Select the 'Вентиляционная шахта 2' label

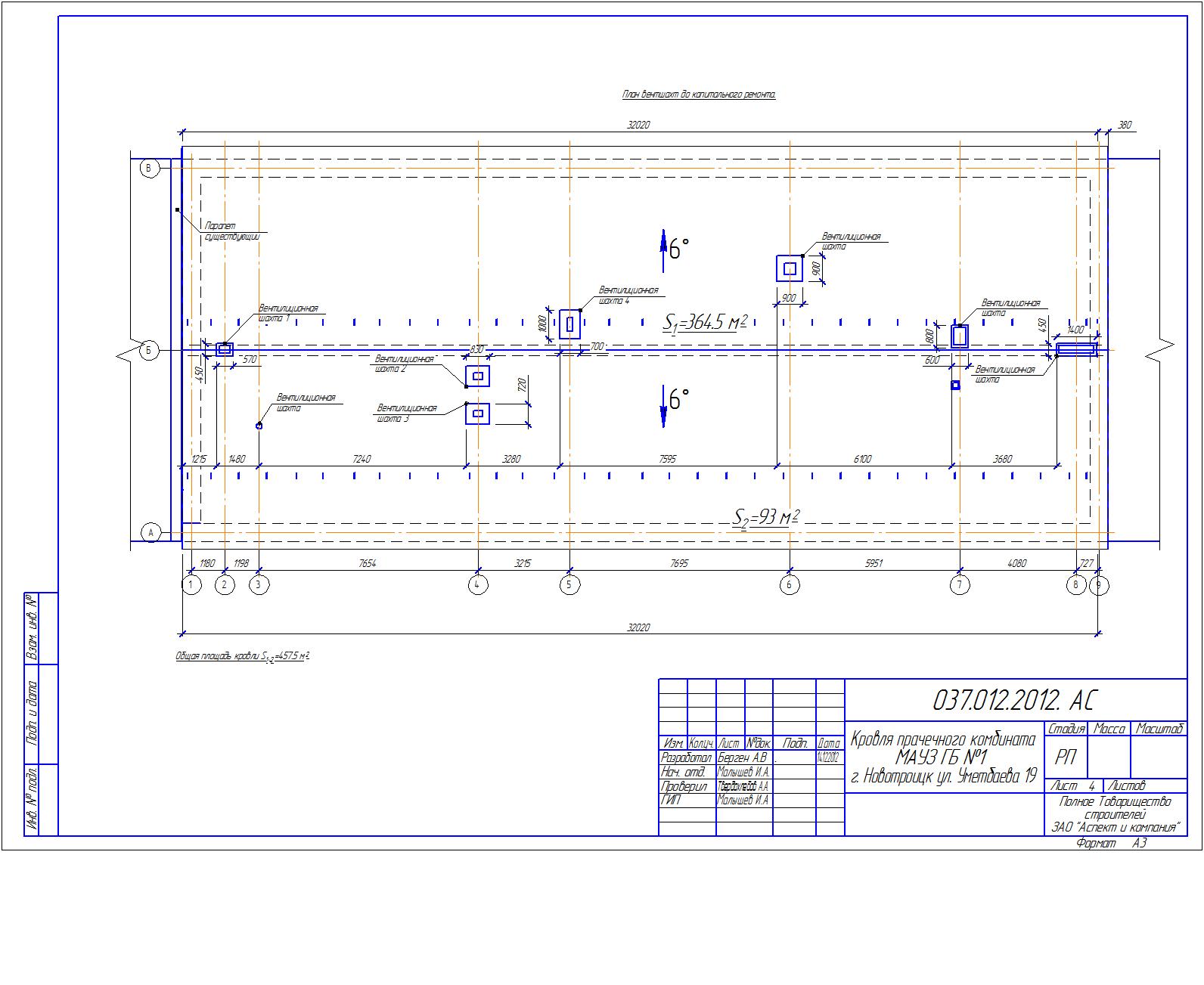pos(405,364)
